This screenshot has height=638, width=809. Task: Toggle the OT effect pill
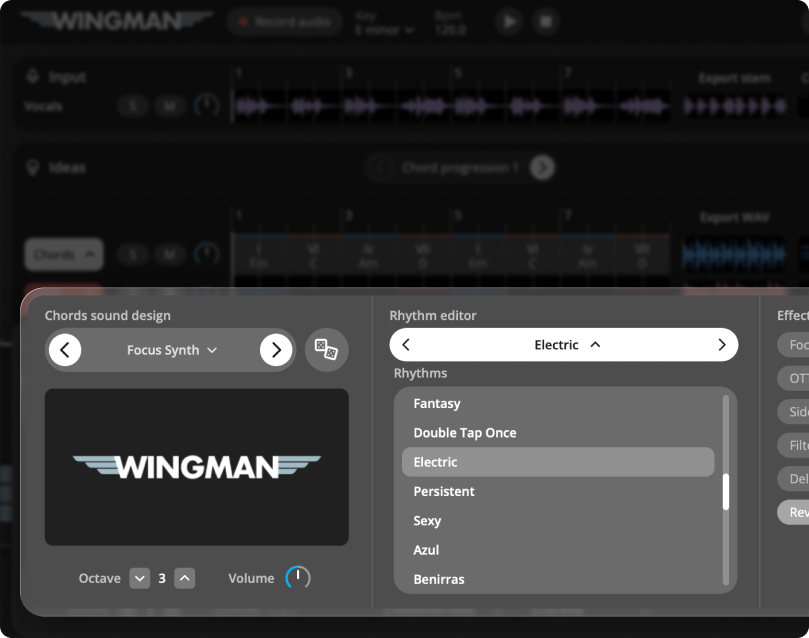click(794, 378)
